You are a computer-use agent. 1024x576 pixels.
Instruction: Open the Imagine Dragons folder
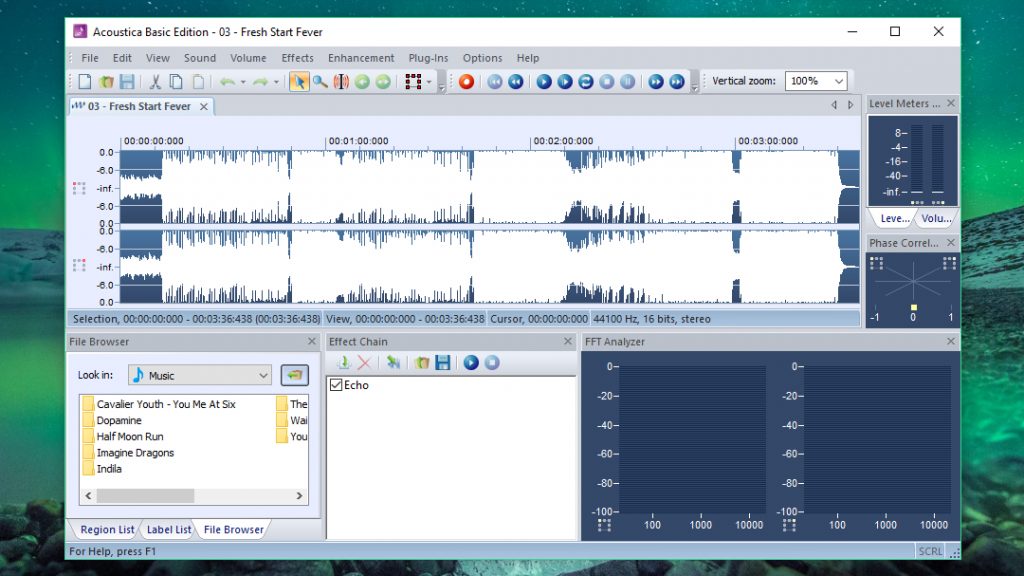136,452
